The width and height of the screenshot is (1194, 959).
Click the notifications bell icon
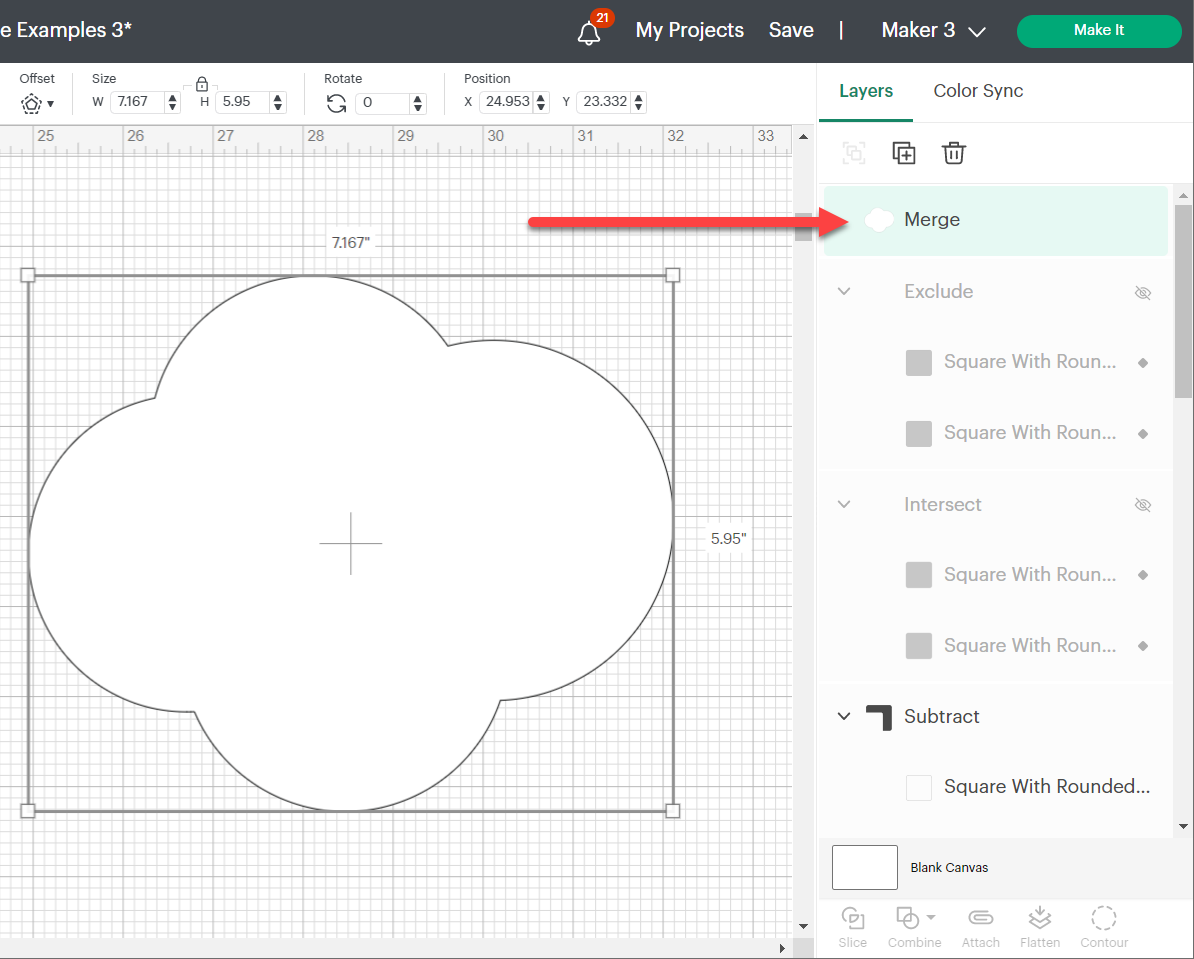589,33
